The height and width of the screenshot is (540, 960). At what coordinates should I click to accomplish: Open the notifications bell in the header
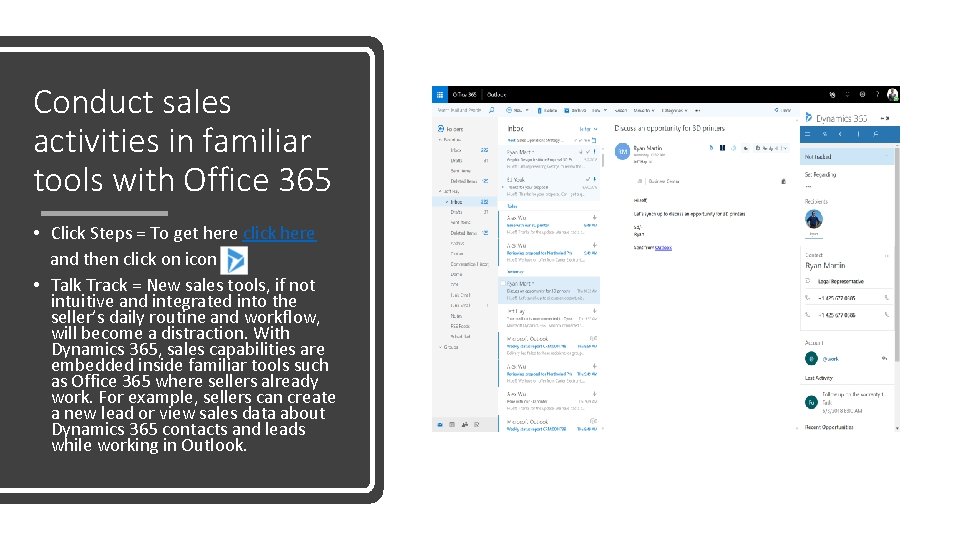tap(847, 94)
